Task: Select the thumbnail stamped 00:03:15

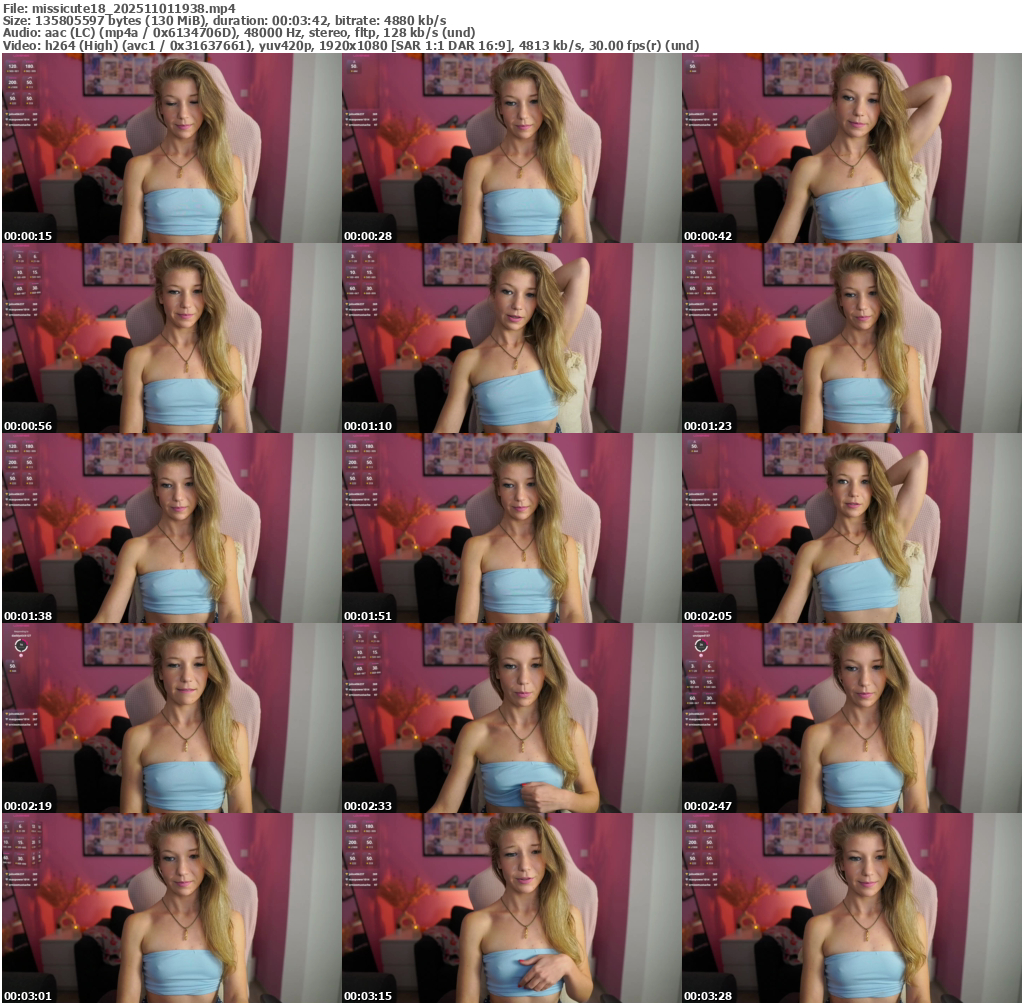Action: point(511,908)
